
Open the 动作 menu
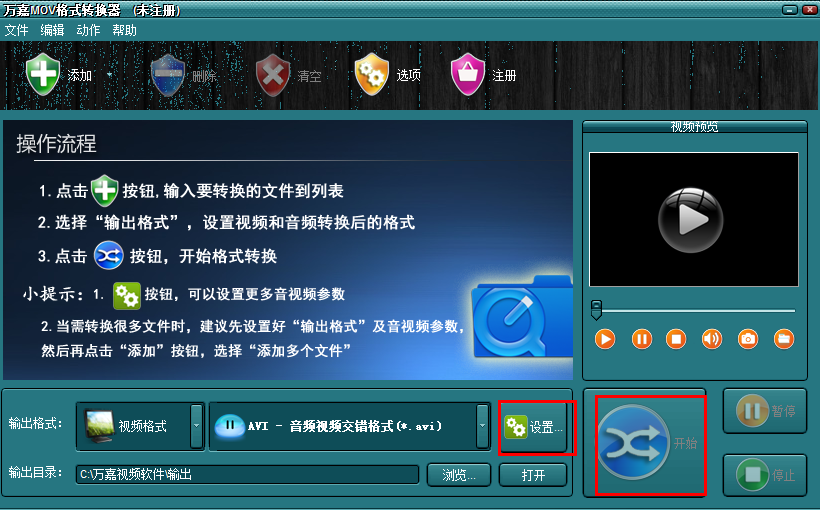tap(88, 30)
